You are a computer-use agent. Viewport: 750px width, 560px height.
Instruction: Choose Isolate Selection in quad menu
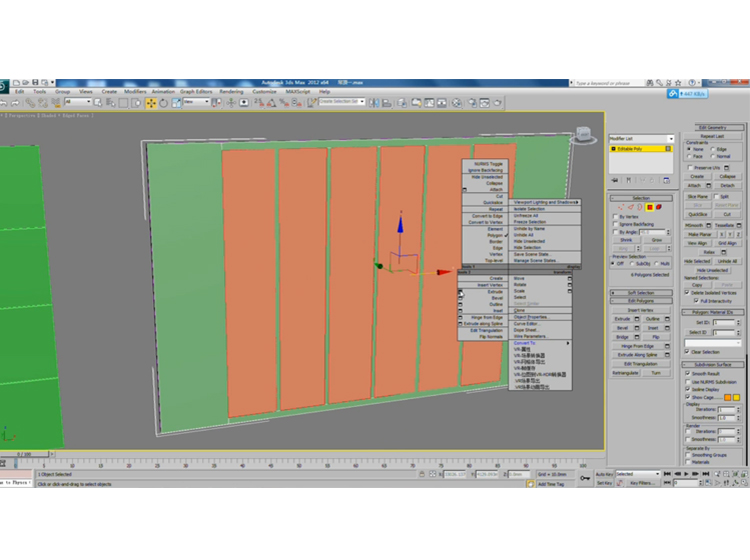pos(529,209)
